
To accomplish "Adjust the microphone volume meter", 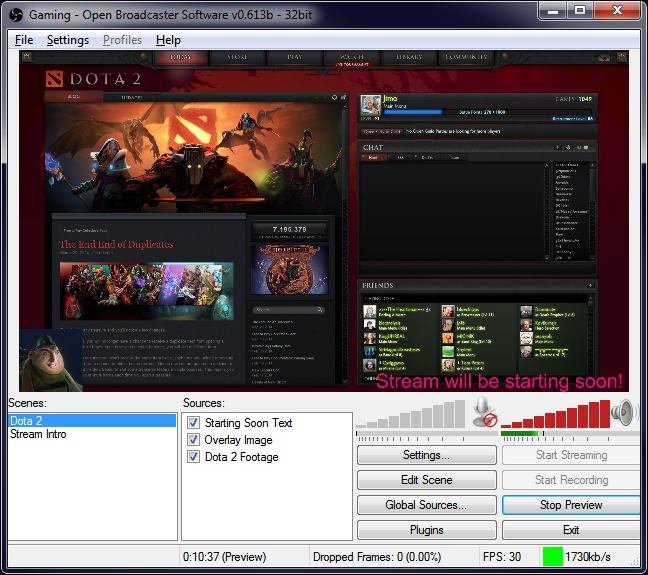I will coord(411,414).
